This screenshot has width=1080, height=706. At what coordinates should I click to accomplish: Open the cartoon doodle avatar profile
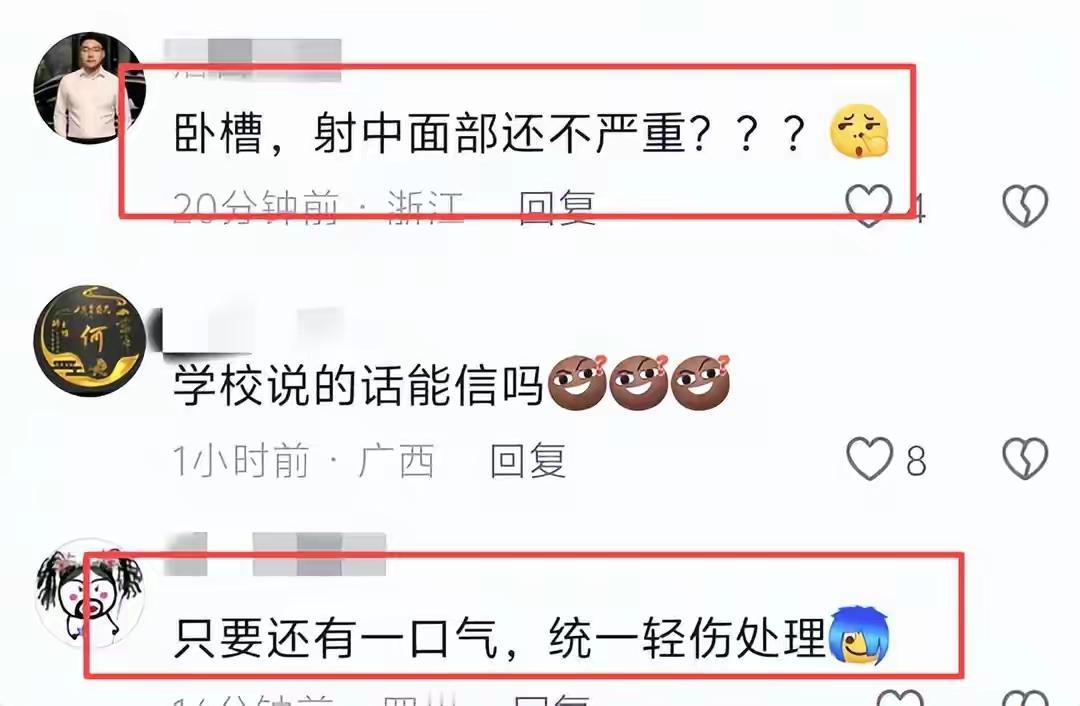click(x=90, y=593)
